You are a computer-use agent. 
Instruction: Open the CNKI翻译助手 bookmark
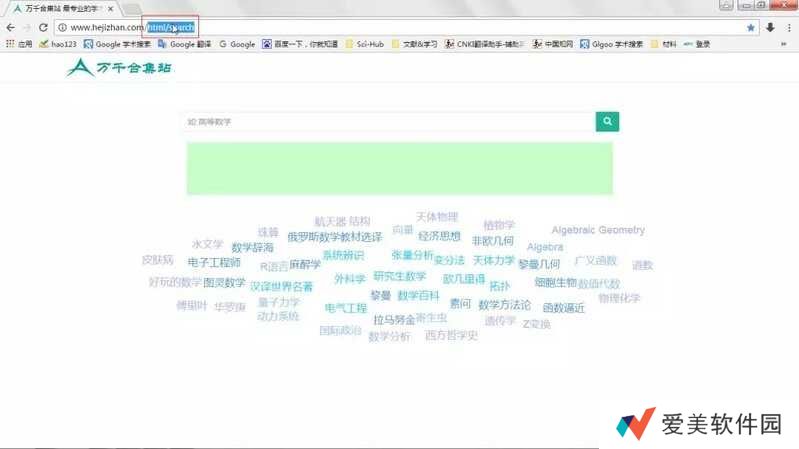pos(484,44)
